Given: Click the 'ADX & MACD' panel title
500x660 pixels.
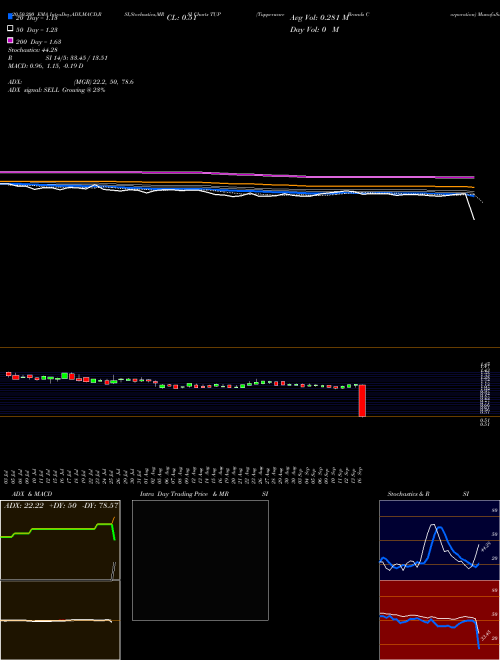Looking at the screenshot, I should click(32, 494).
